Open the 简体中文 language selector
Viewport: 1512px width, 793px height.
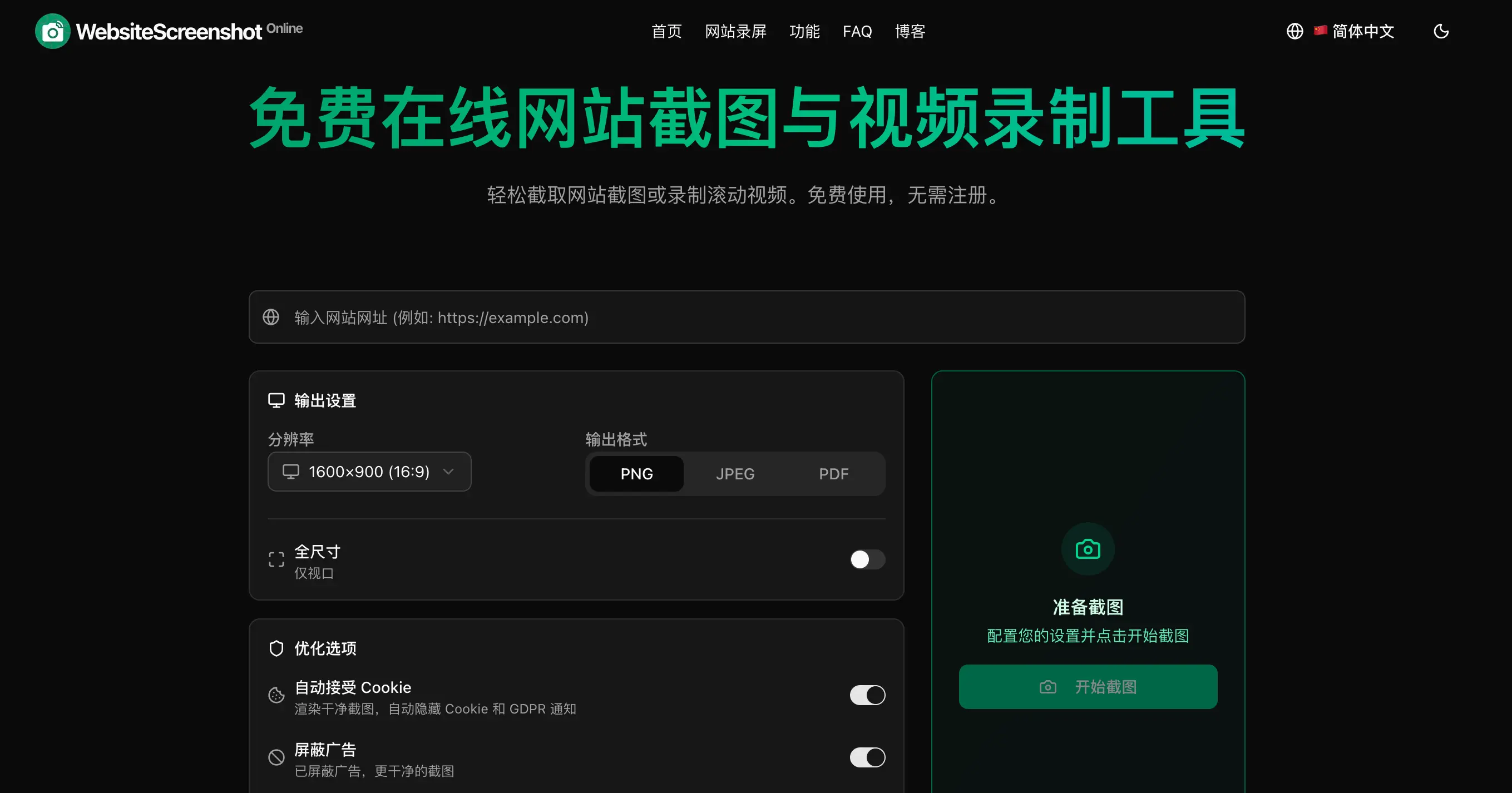[1353, 31]
